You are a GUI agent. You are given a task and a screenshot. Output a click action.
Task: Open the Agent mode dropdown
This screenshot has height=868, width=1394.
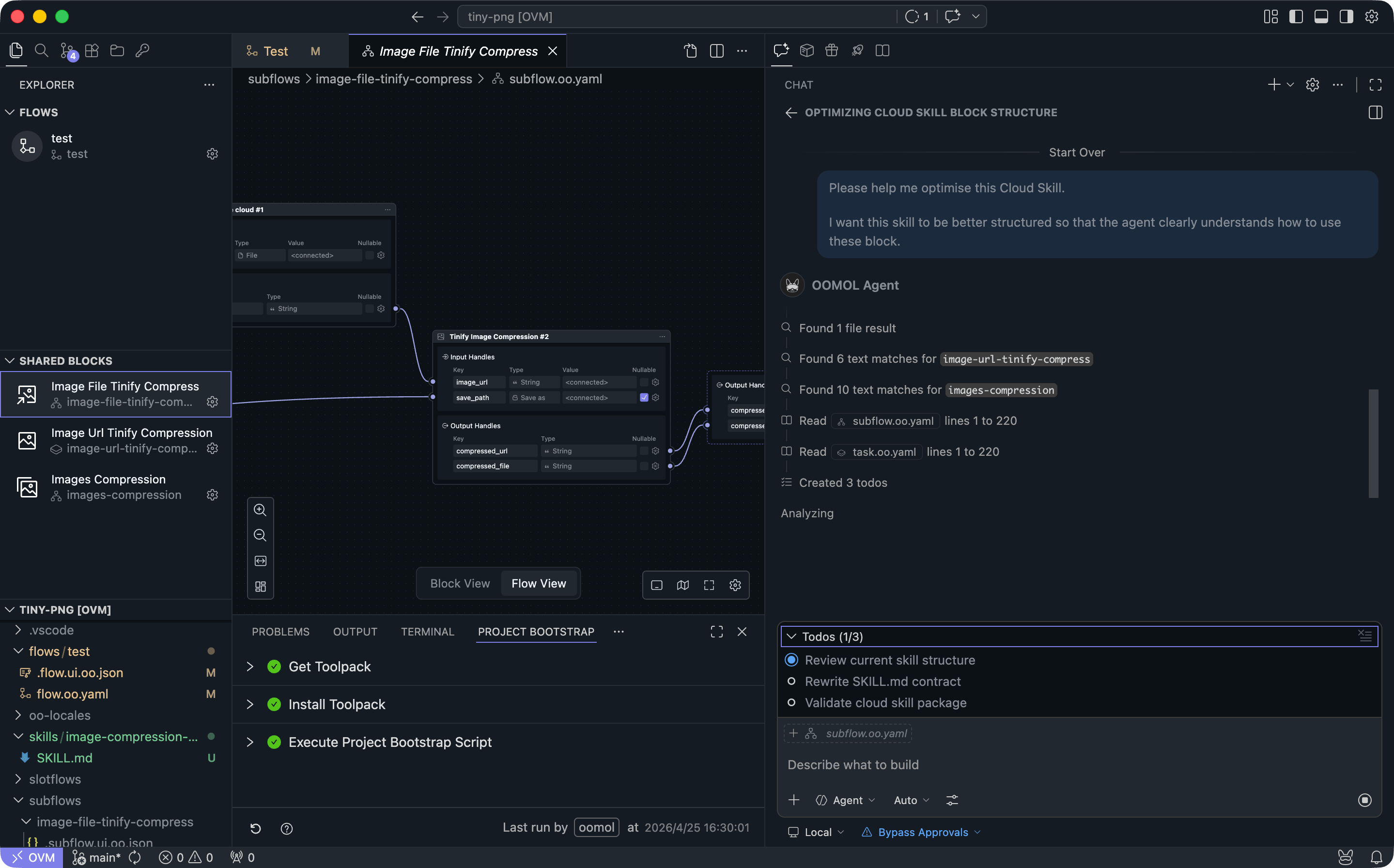[x=845, y=800]
